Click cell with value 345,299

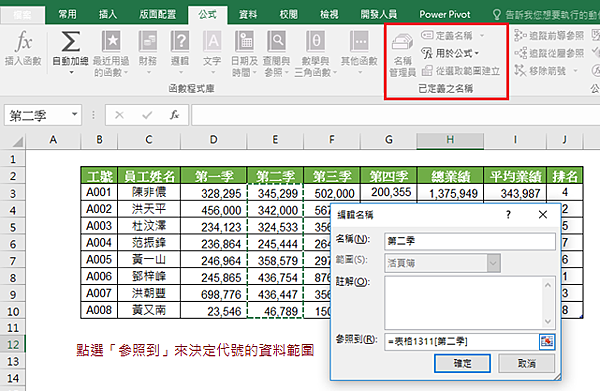pyautogui.click(x=276, y=193)
